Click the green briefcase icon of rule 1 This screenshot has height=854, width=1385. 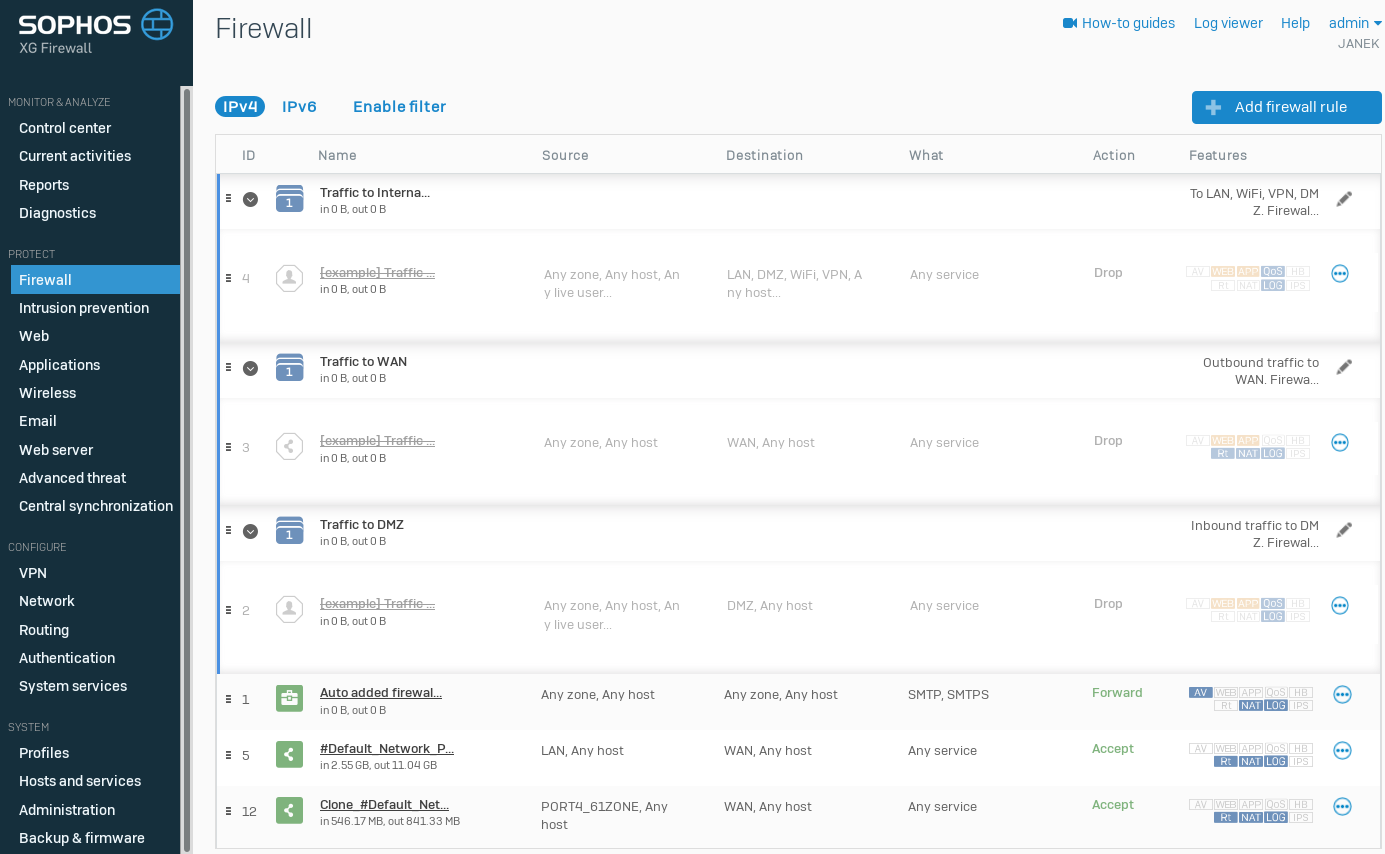[289, 698]
